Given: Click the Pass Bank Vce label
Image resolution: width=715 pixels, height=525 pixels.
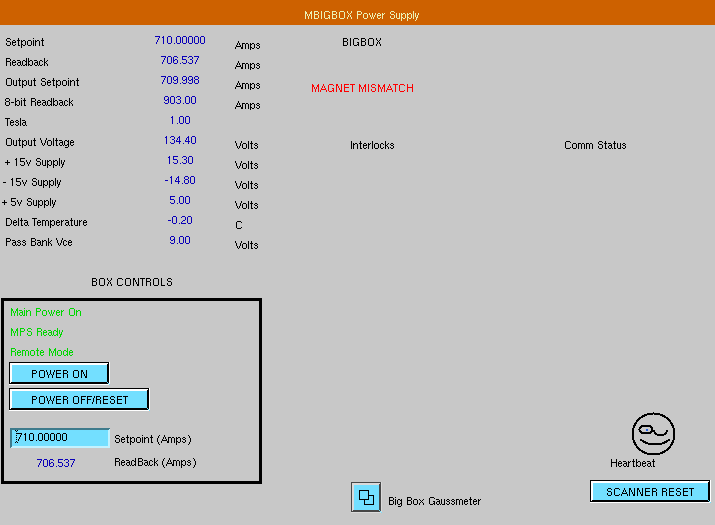Looking at the screenshot, I should [x=39, y=243].
